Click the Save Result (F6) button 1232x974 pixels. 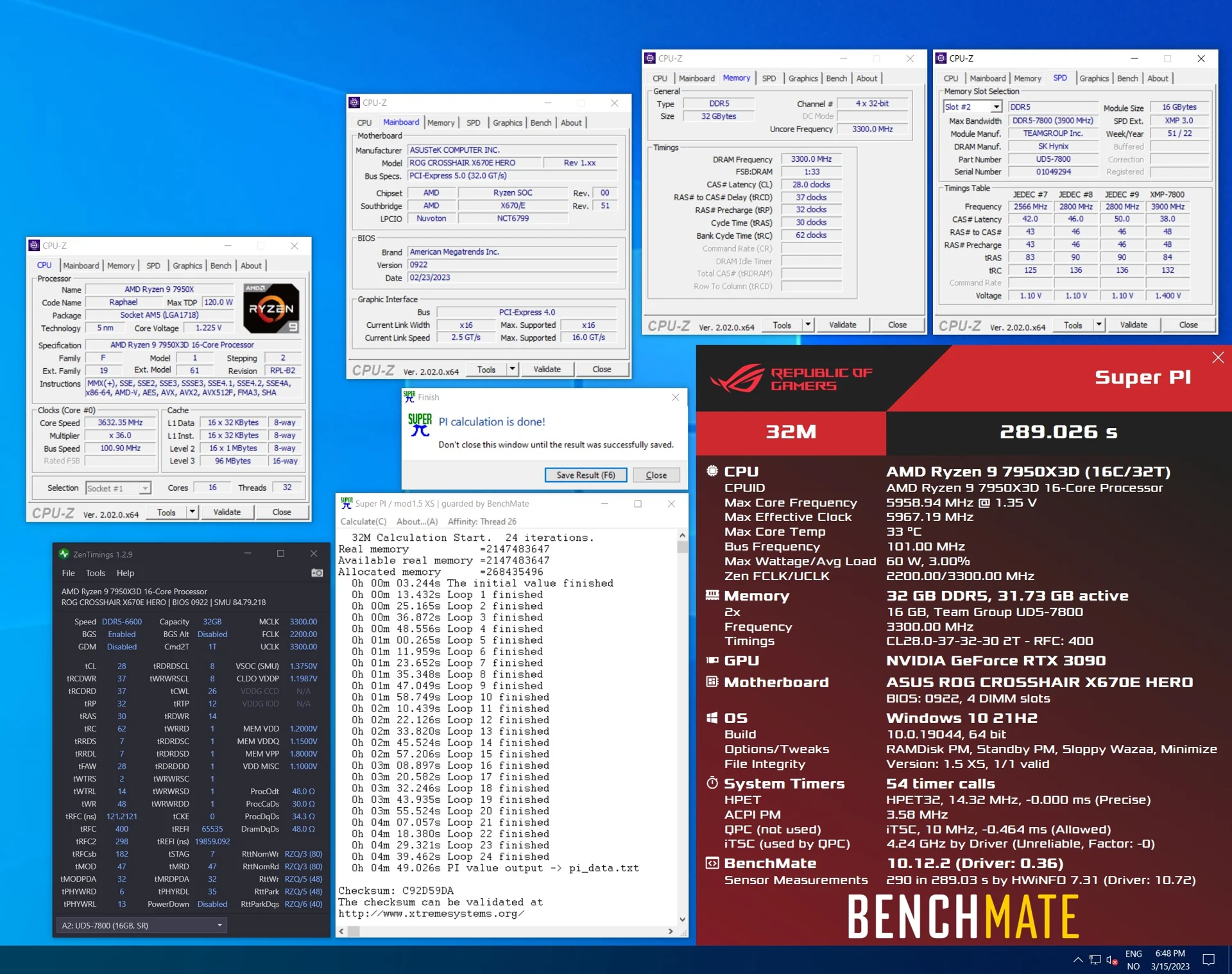click(585, 475)
